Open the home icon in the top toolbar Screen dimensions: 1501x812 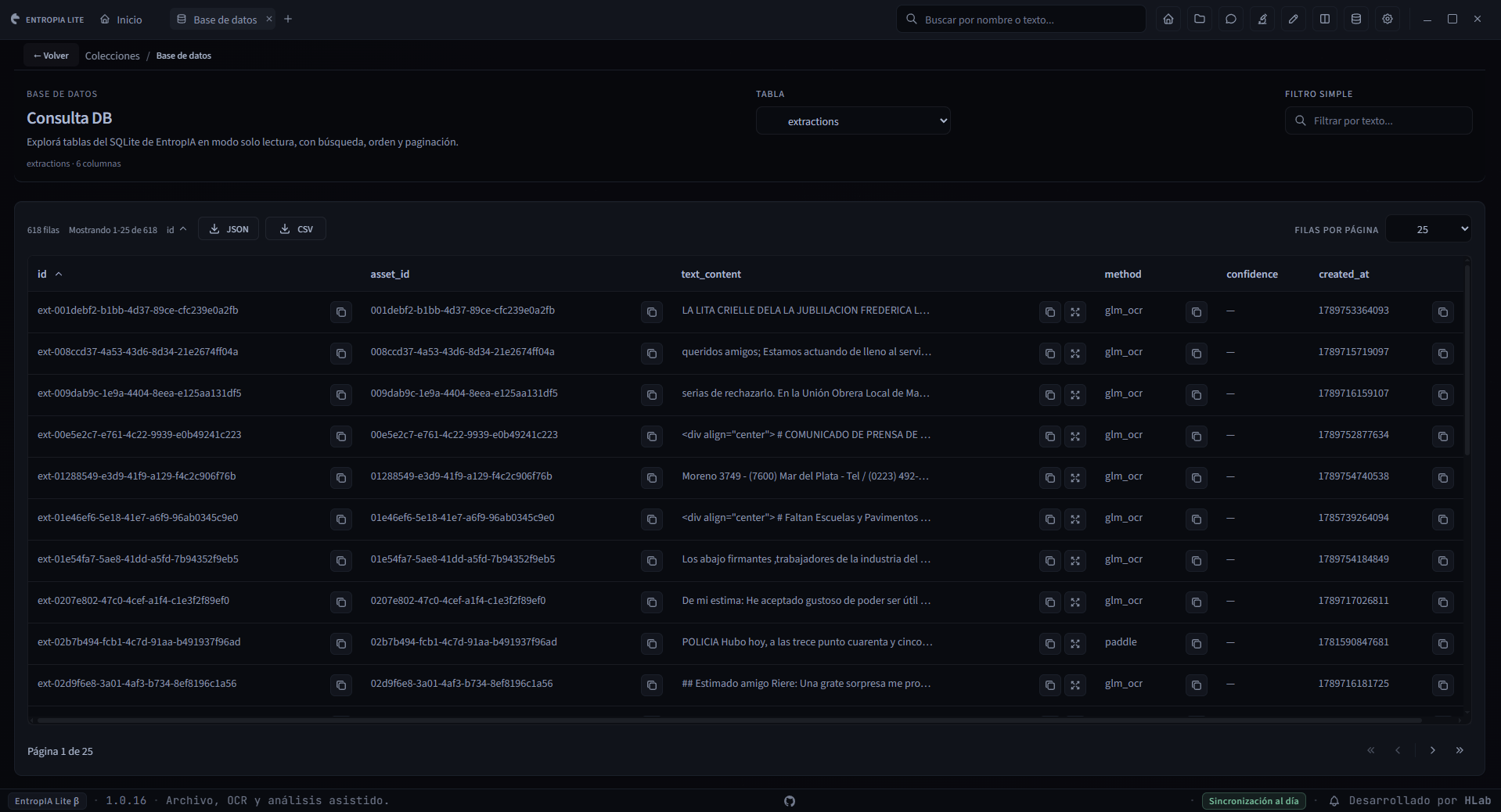click(1168, 19)
